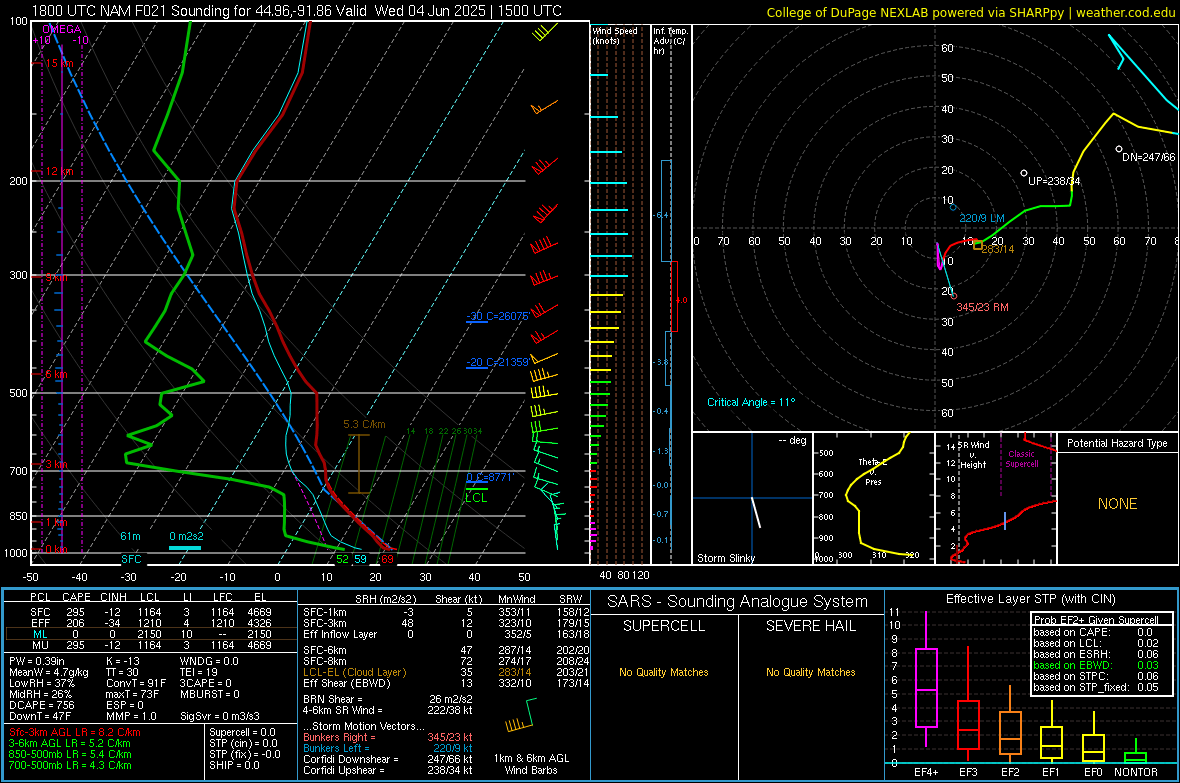Click the 15 km height marker
This screenshot has height=783, width=1180.
pyautogui.click(x=59, y=63)
